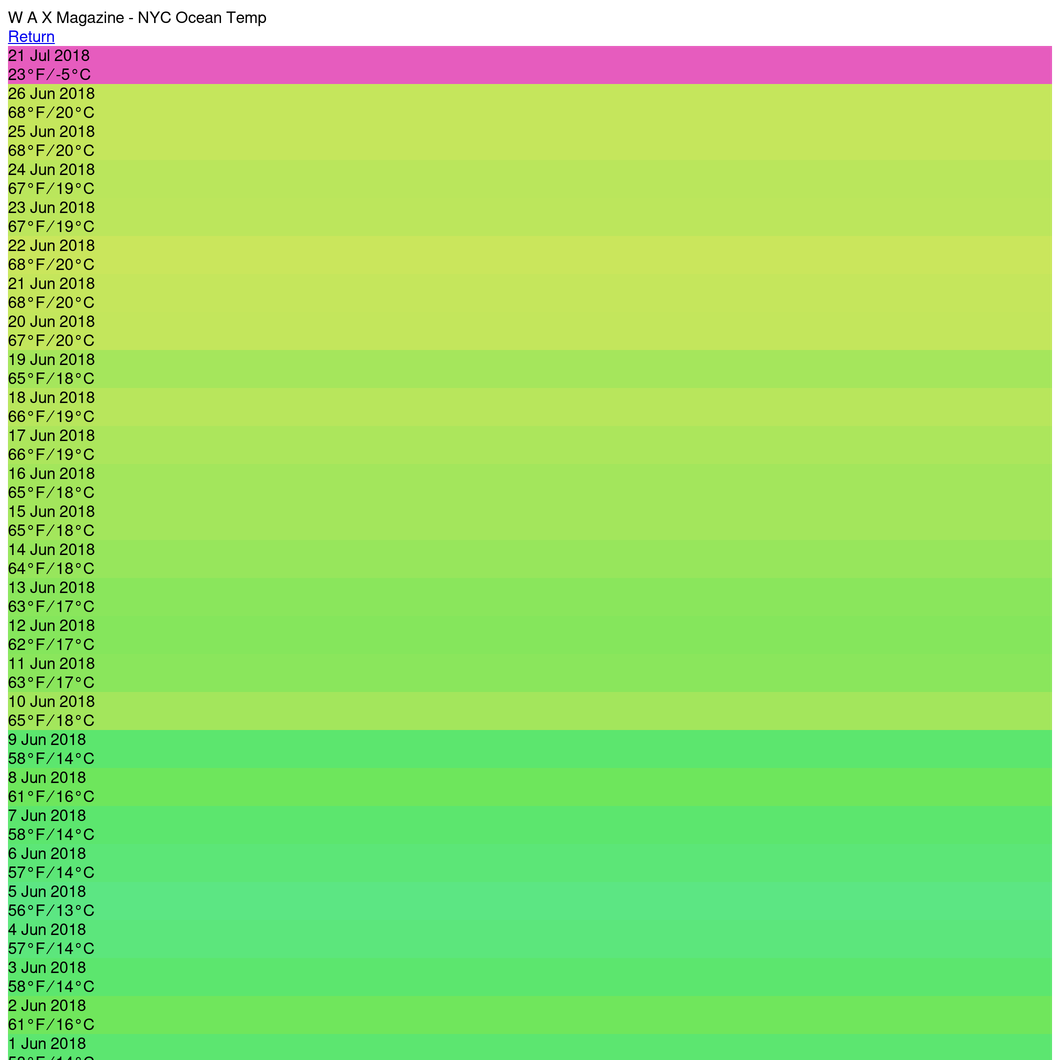Image resolution: width=1060 pixels, height=1060 pixels.
Task: Click the date '10 Jun 2018'
Action: (51, 701)
